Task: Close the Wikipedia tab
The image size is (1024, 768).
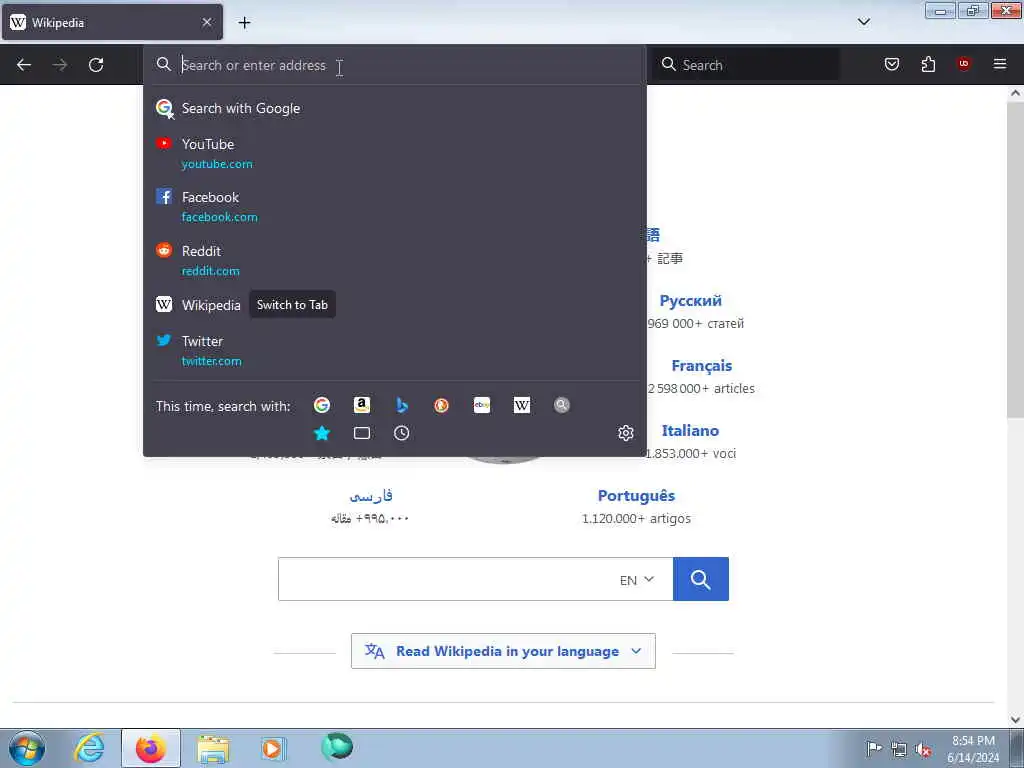Action: coord(207,22)
